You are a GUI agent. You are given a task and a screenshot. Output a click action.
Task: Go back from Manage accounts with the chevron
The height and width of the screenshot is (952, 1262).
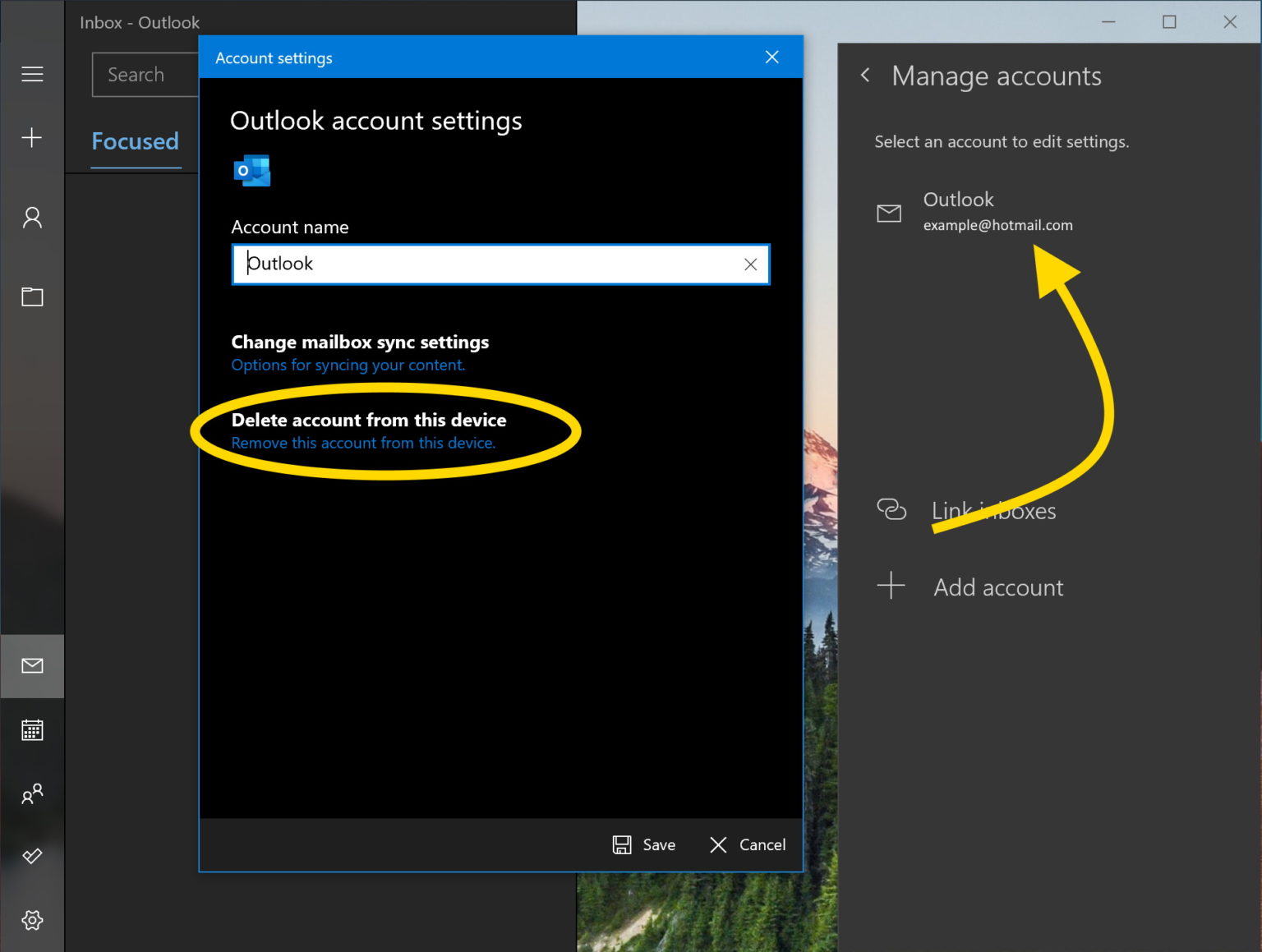coord(865,75)
